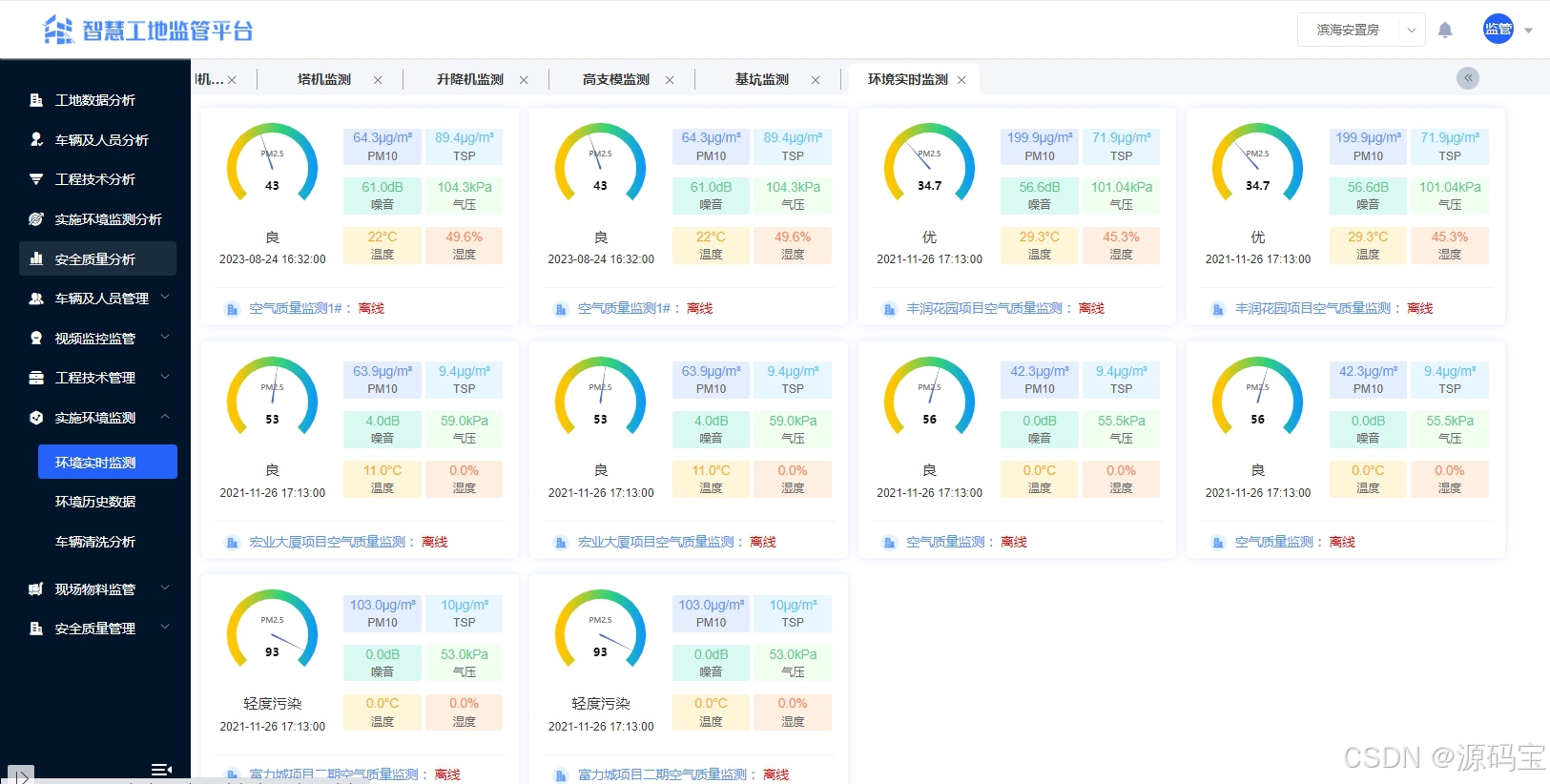This screenshot has height=784, width=1550.
Task: Close the 升降机监测 tab
Action: click(524, 80)
